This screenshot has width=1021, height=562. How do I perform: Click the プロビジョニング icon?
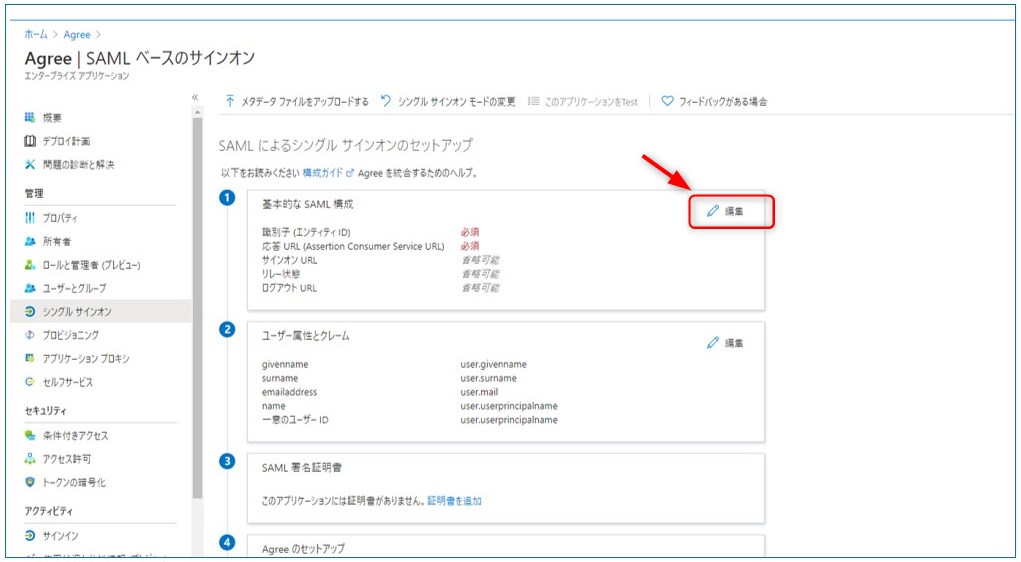(29, 335)
